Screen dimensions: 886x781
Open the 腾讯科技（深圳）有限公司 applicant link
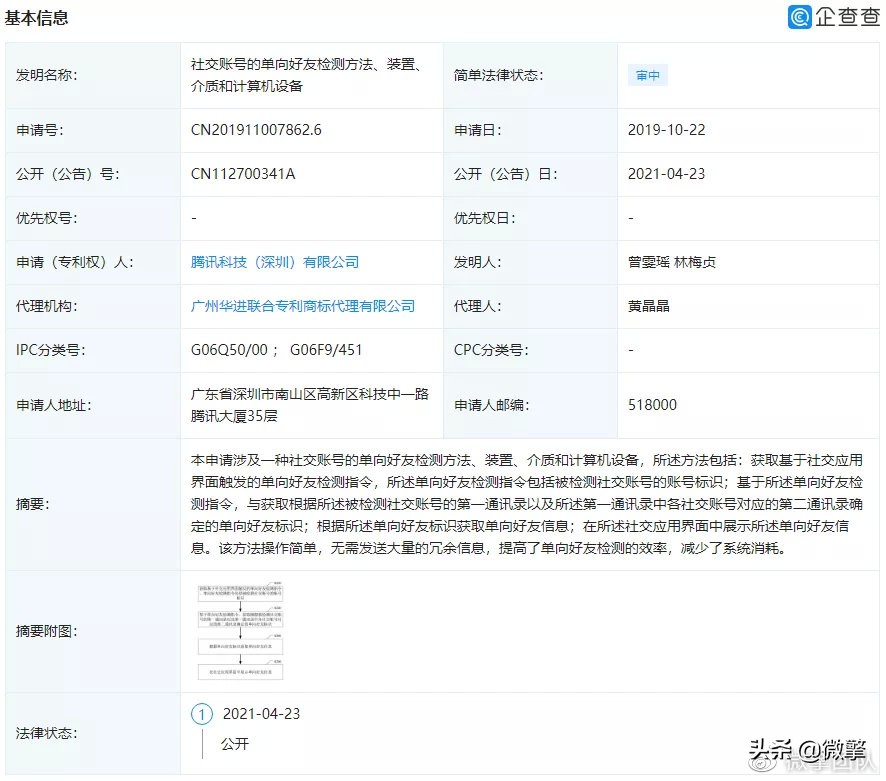276,262
